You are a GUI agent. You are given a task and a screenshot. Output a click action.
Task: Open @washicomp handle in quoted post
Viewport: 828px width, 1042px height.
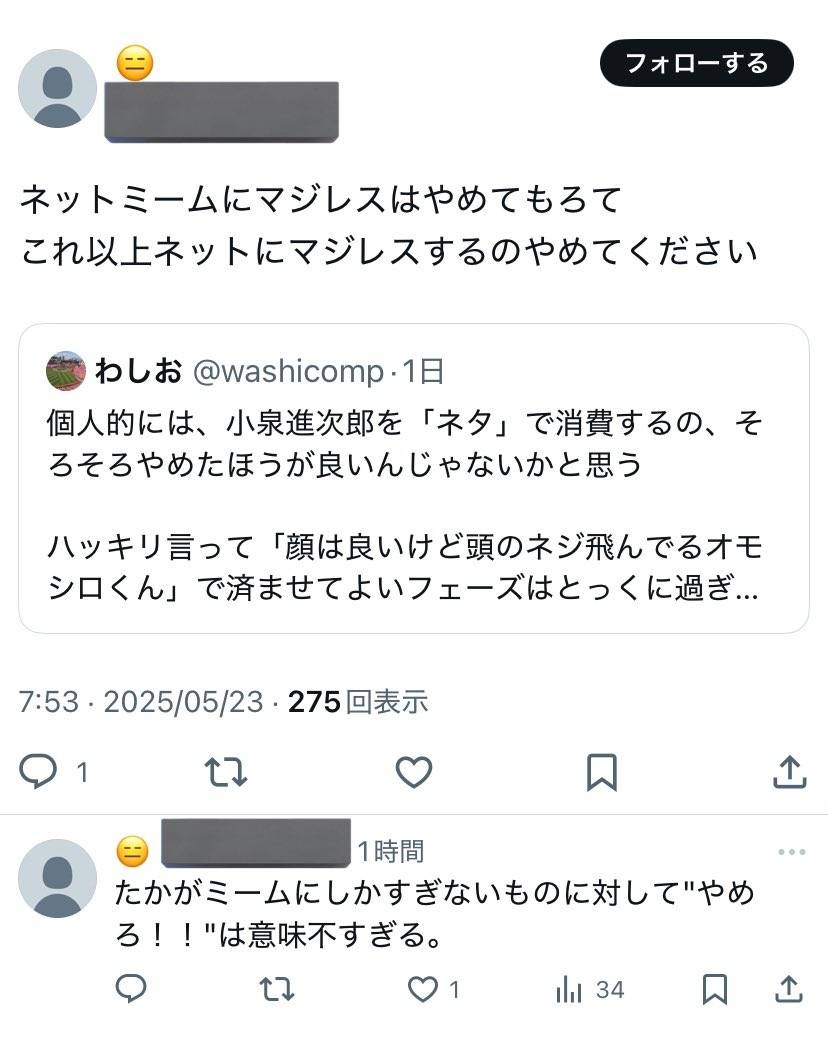pos(287,372)
